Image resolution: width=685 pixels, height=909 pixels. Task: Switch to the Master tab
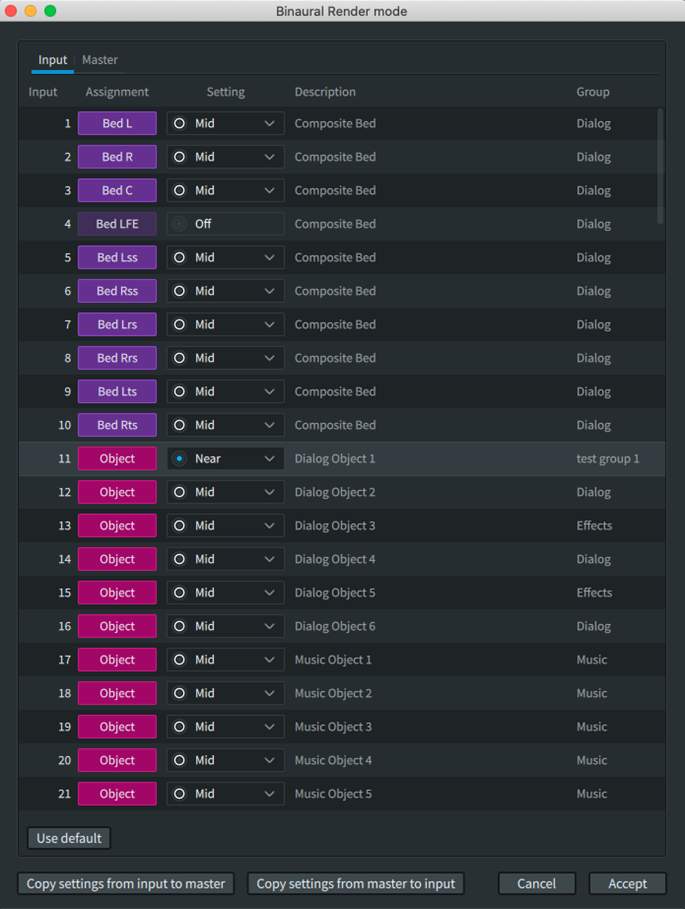coord(100,60)
